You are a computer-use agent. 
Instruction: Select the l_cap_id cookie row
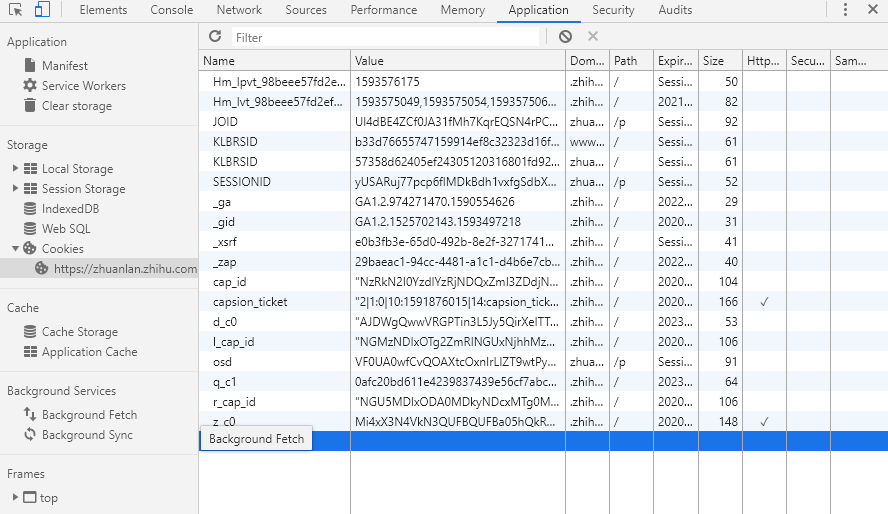pos(544,342)
